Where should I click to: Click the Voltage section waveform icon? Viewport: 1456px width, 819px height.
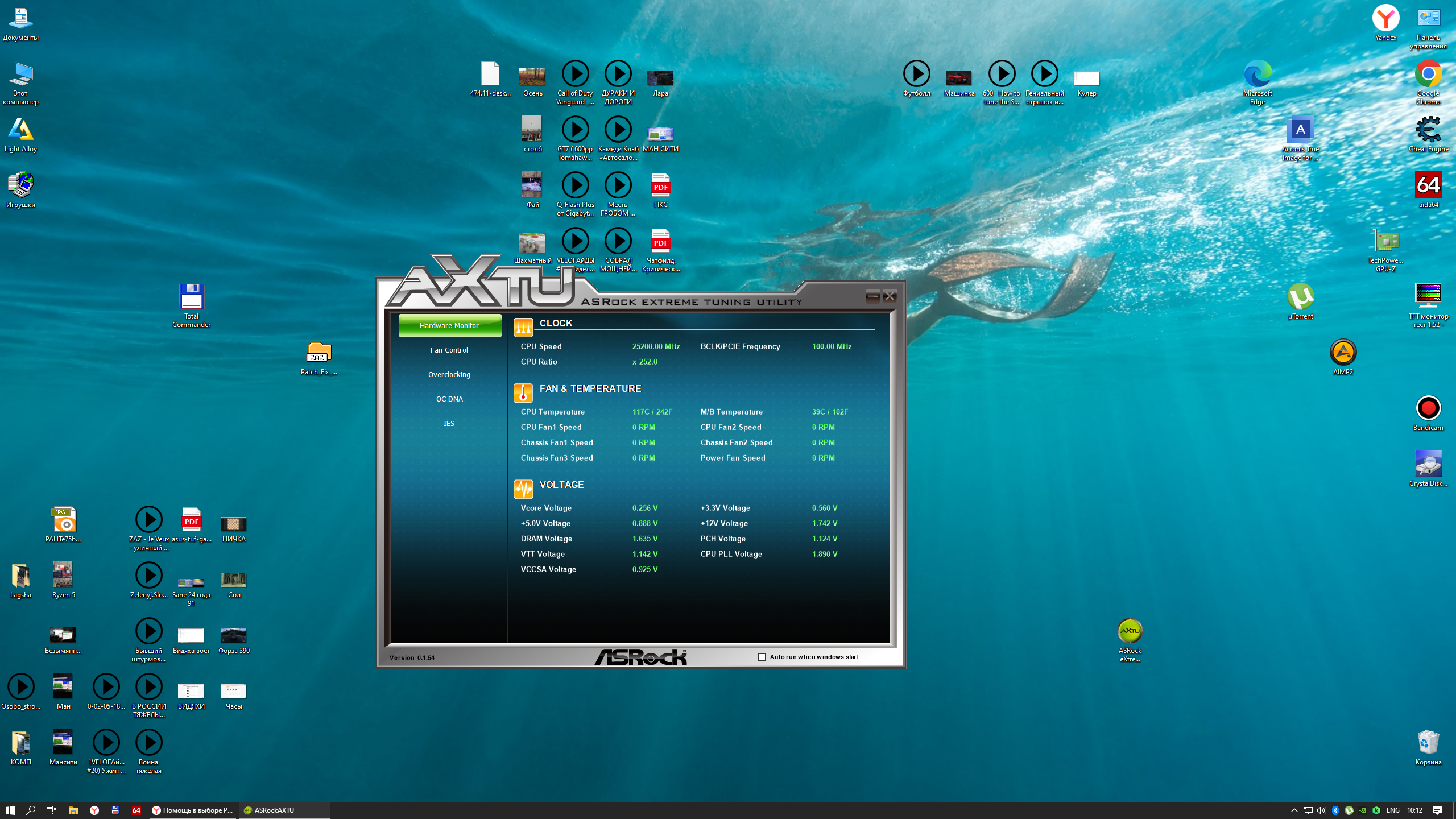coord(523,488)
